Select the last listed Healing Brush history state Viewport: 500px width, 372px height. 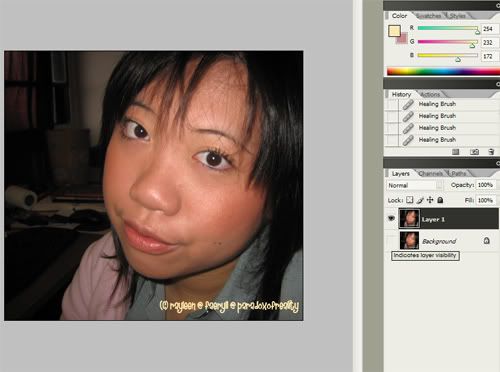click(x=442, y=140)
